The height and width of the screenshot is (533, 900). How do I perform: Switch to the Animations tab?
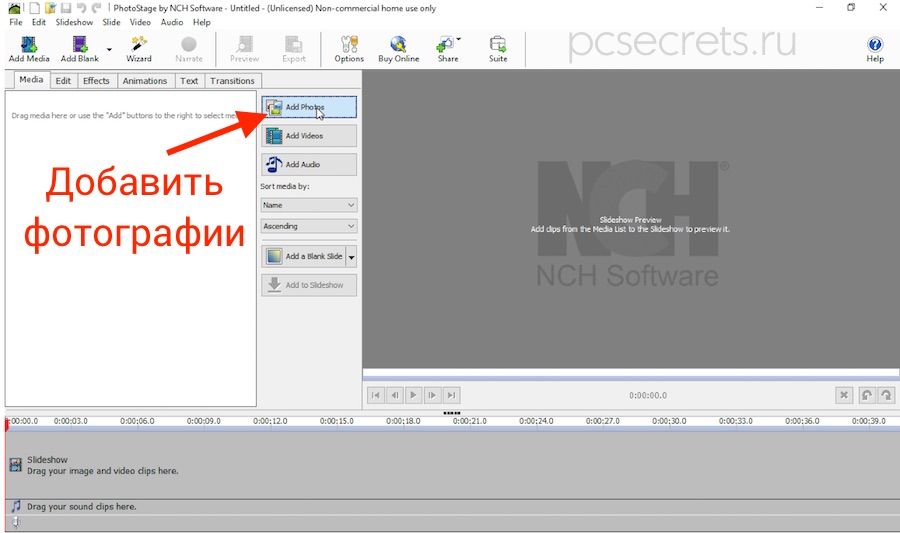(145, 81)
